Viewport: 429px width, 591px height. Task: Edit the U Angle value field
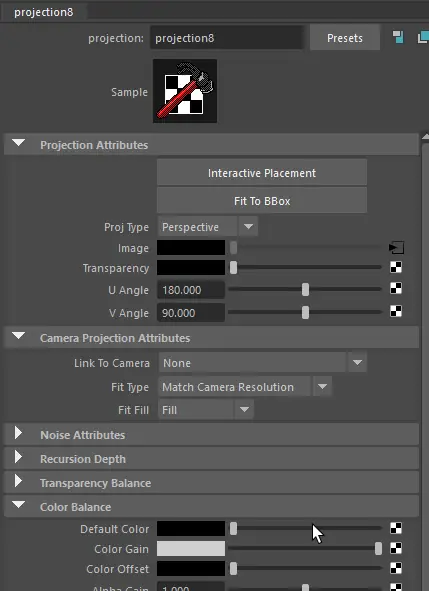click(191, 290)
